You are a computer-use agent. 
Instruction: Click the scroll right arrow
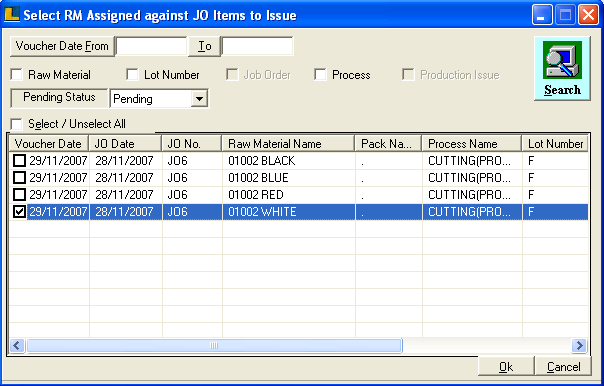coord(579,346)
